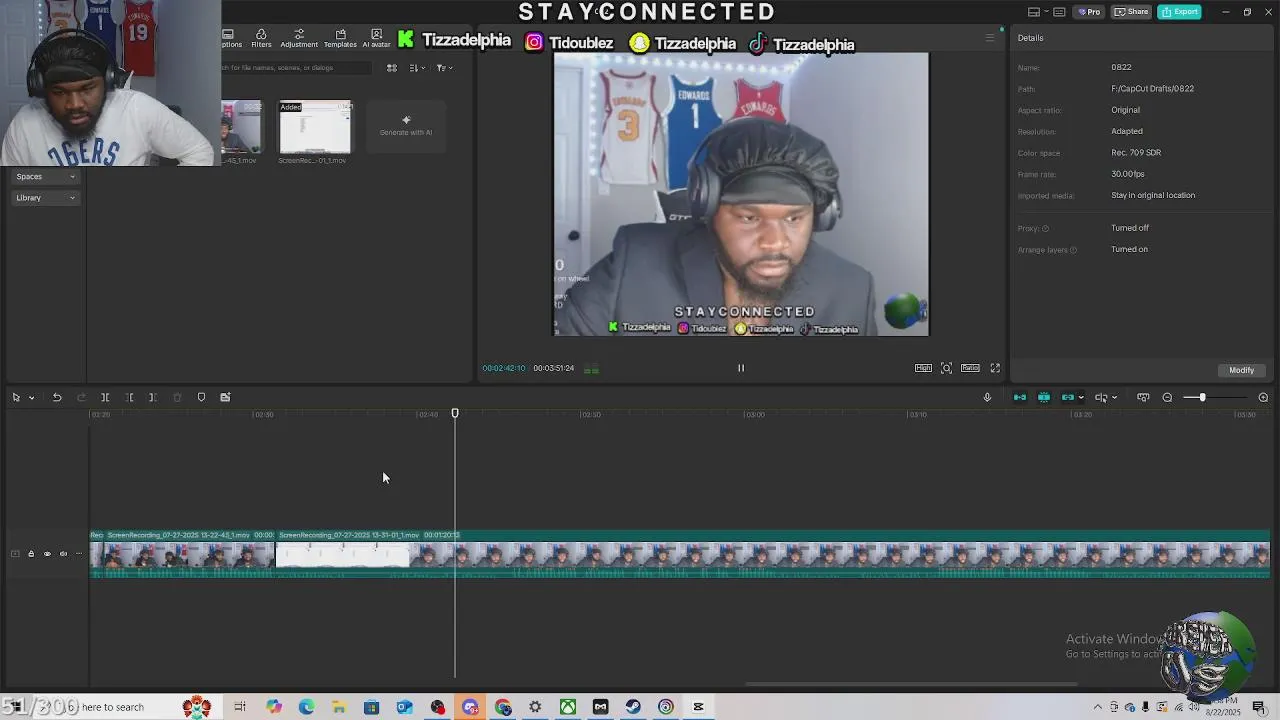Image resolution: width=1280 pixels, height=720 pixels.
Task: Click the freeze-frame image icon in timeline toolbar
Action: [225, 398]
